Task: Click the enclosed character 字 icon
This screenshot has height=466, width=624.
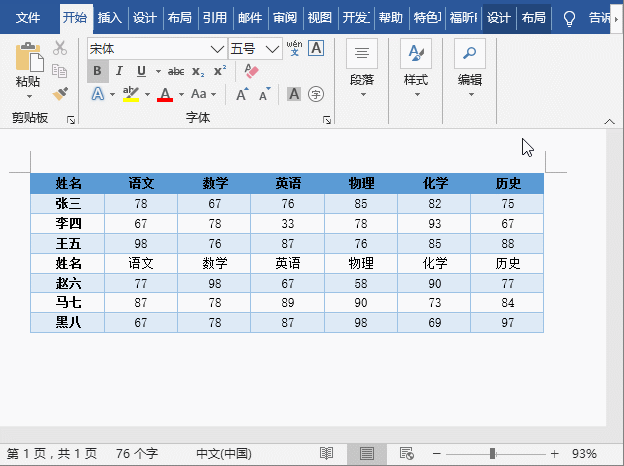Action: 316,94
